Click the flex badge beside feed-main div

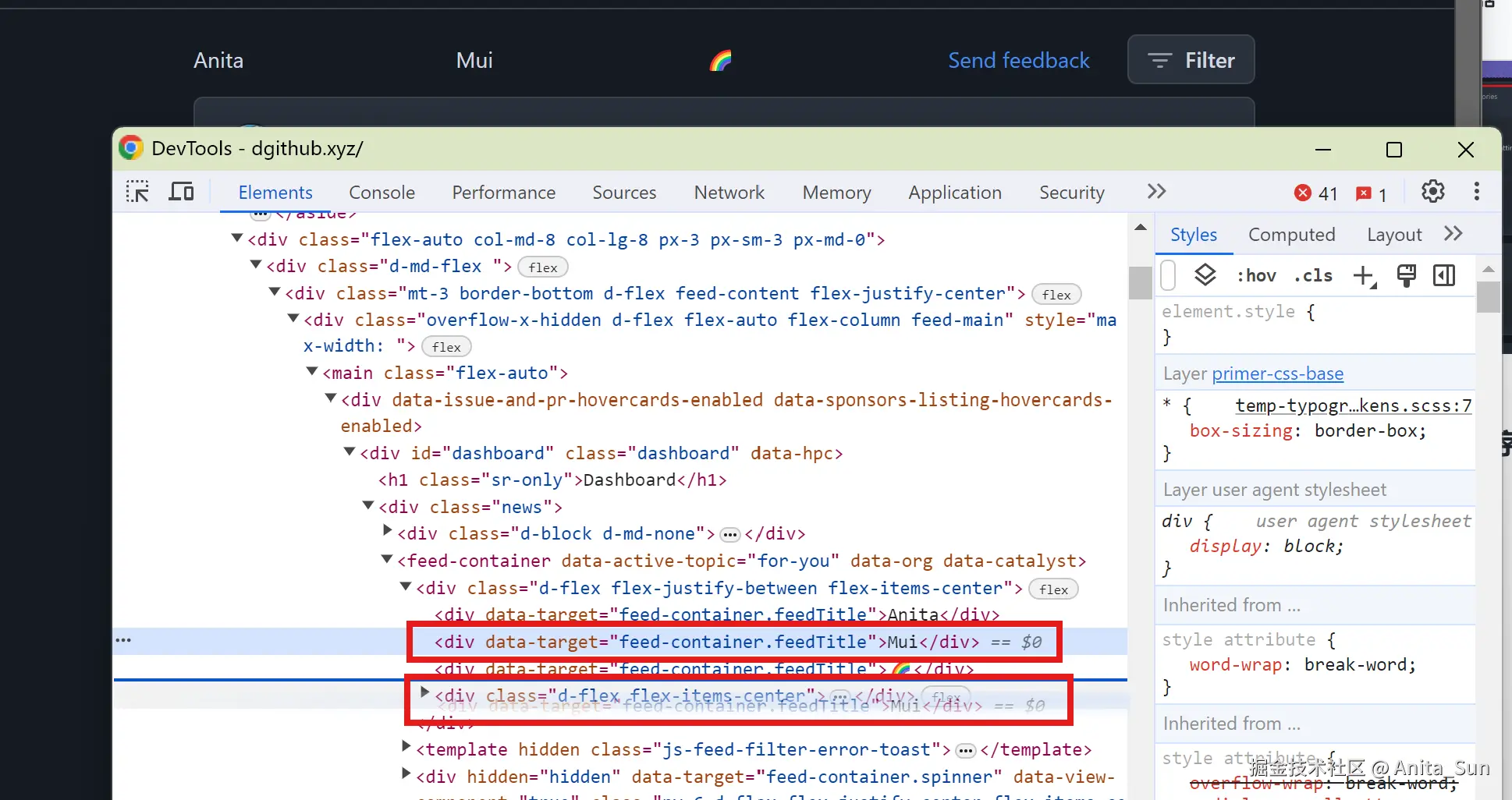[446, 347]
